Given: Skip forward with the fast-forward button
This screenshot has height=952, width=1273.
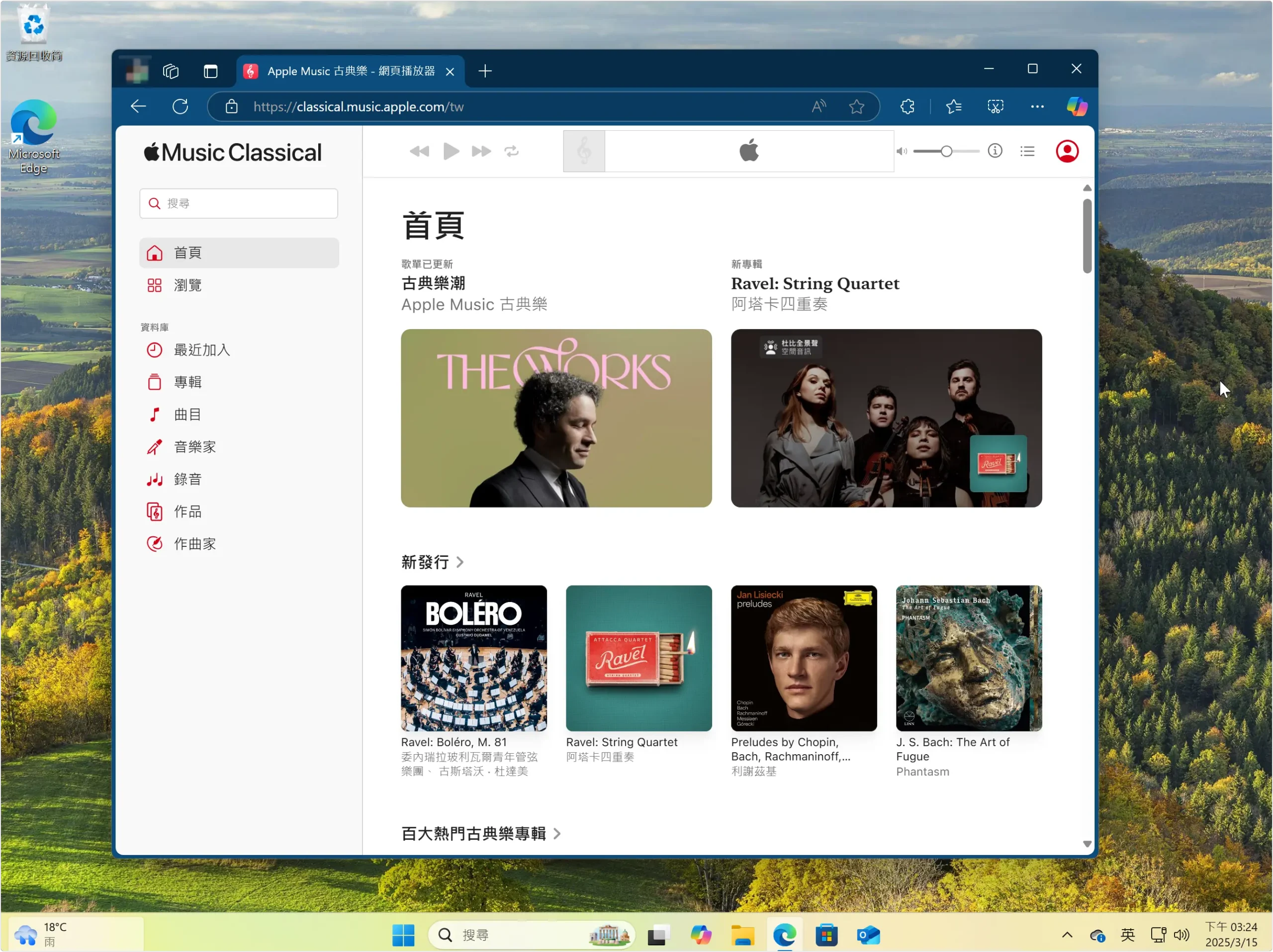Looking at the screenshot, I should (481, 151).
